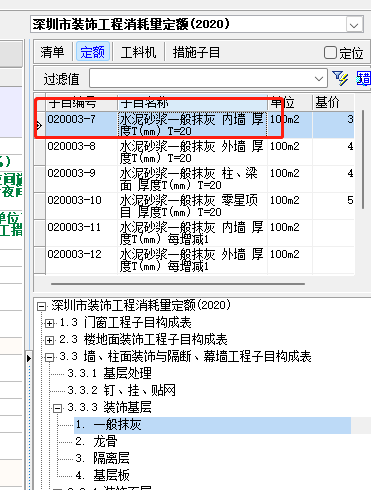Select tree item 1.3 门窗工程子目构成表
Screen dimensions: 371x490
coord(125,322)
